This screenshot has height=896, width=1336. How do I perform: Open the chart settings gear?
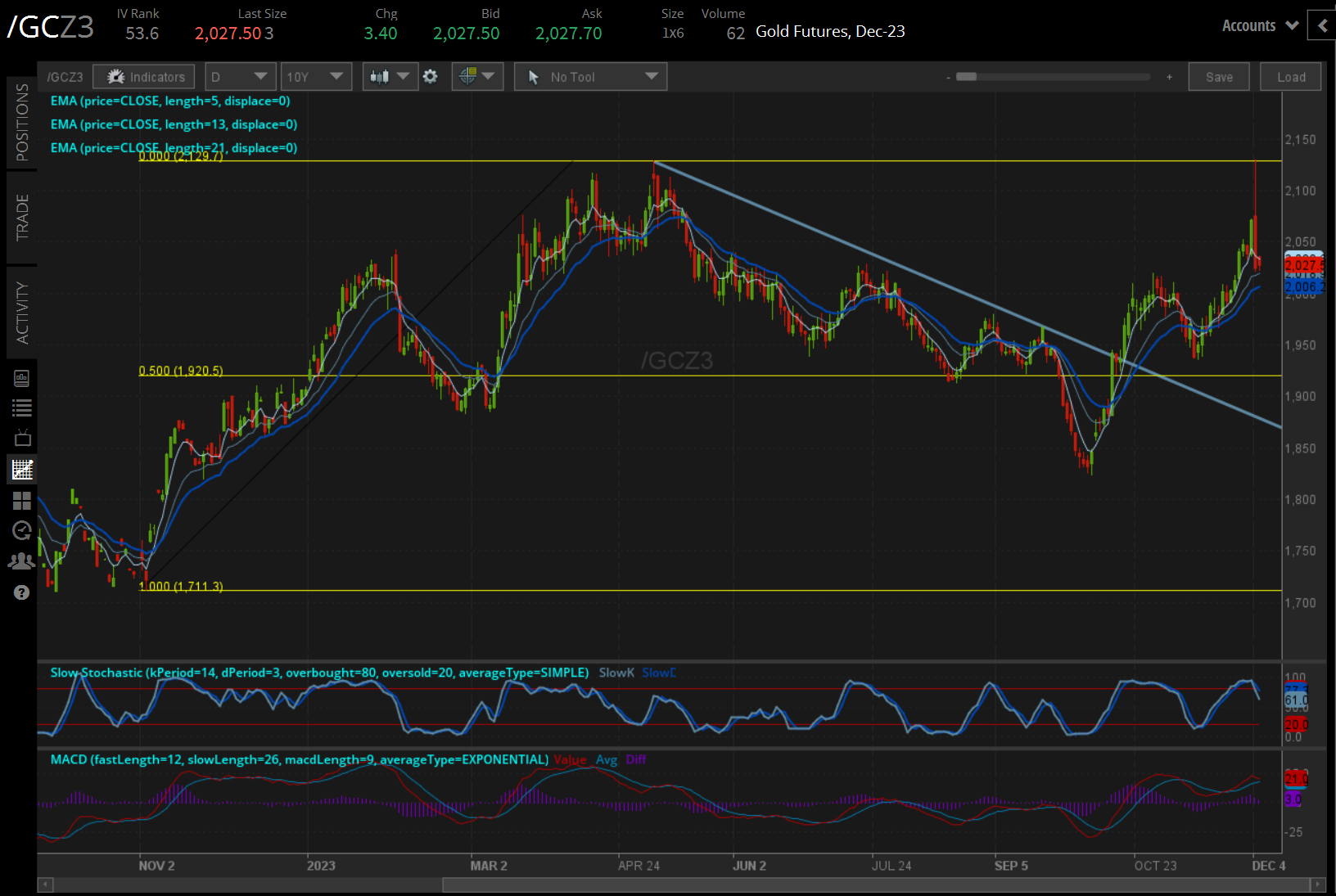point(431,77)
